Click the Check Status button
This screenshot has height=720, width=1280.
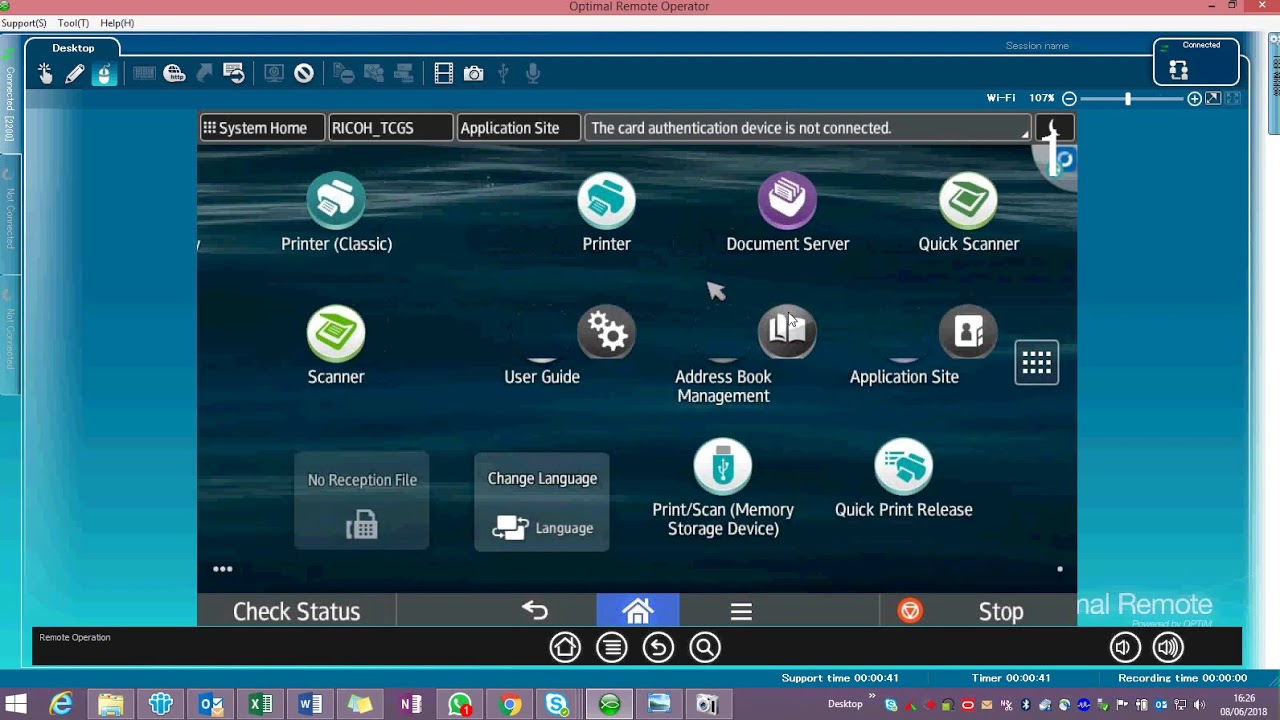pyautogui.click(x=296, y=611)
